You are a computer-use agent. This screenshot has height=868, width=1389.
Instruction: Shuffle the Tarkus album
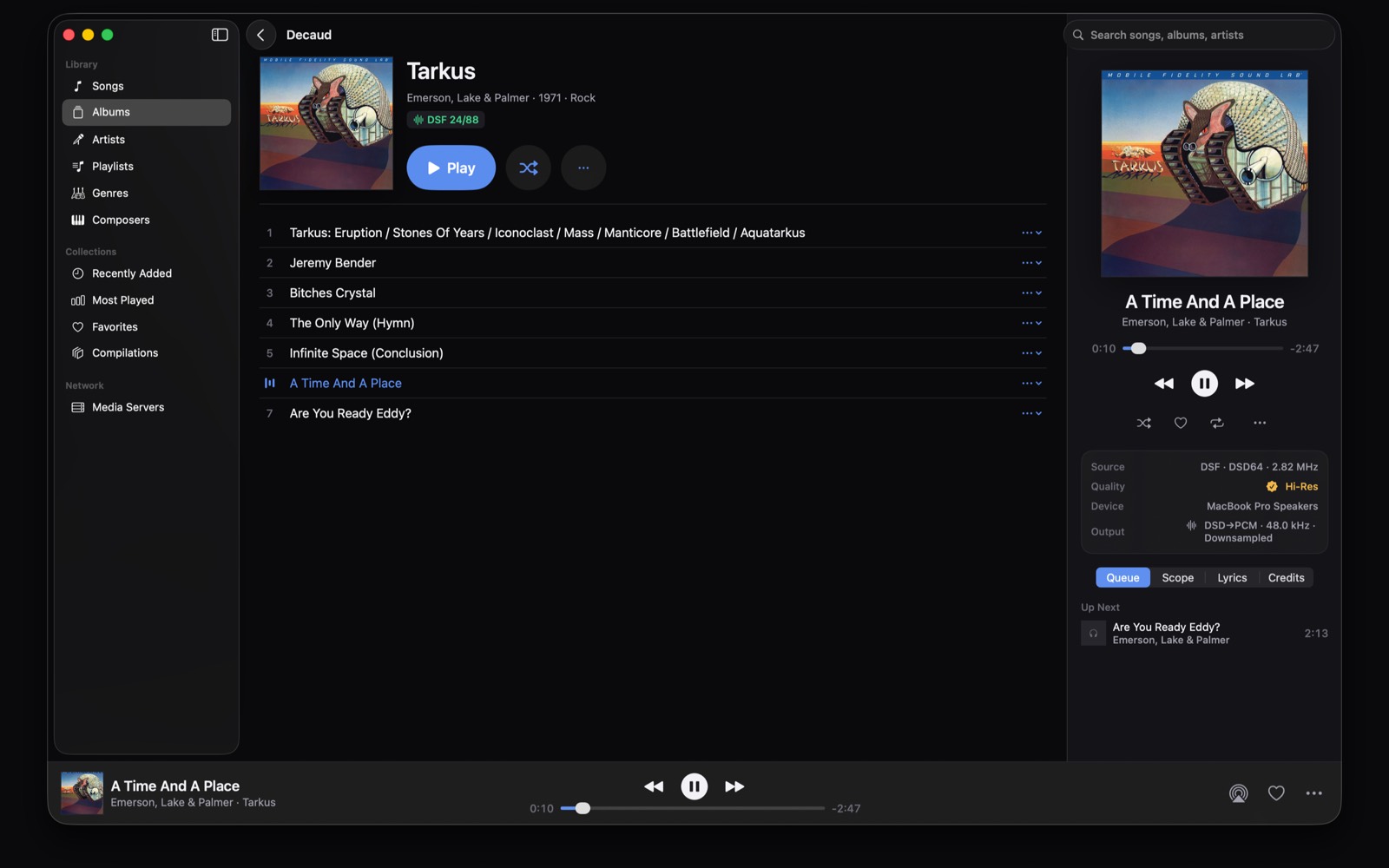click(x=529, y=168)
